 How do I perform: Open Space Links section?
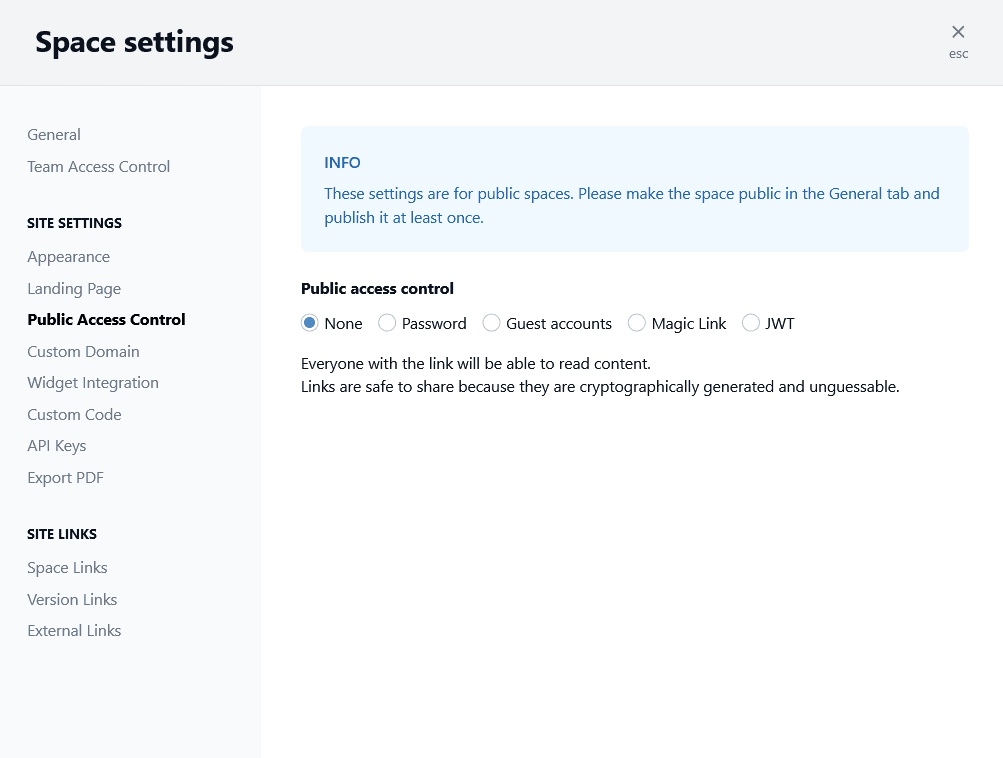click(x=67, y=568)
